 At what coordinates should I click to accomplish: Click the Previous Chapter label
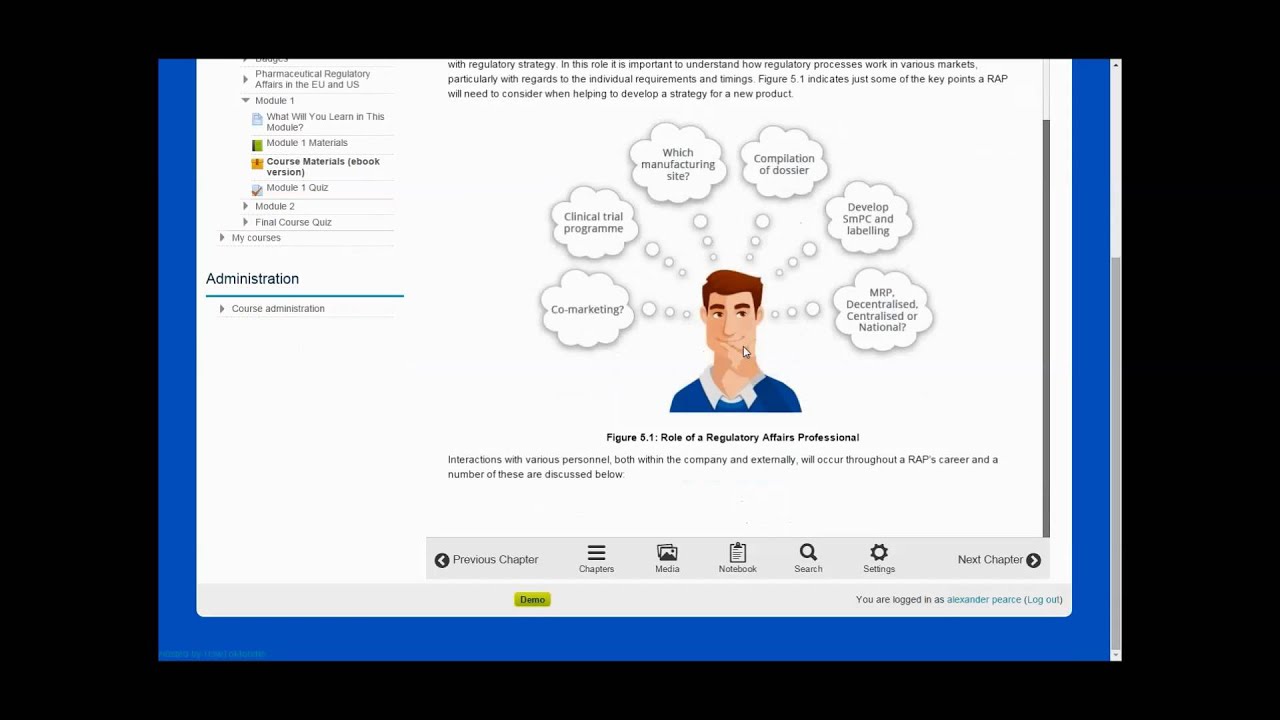[x=495, y=560]
